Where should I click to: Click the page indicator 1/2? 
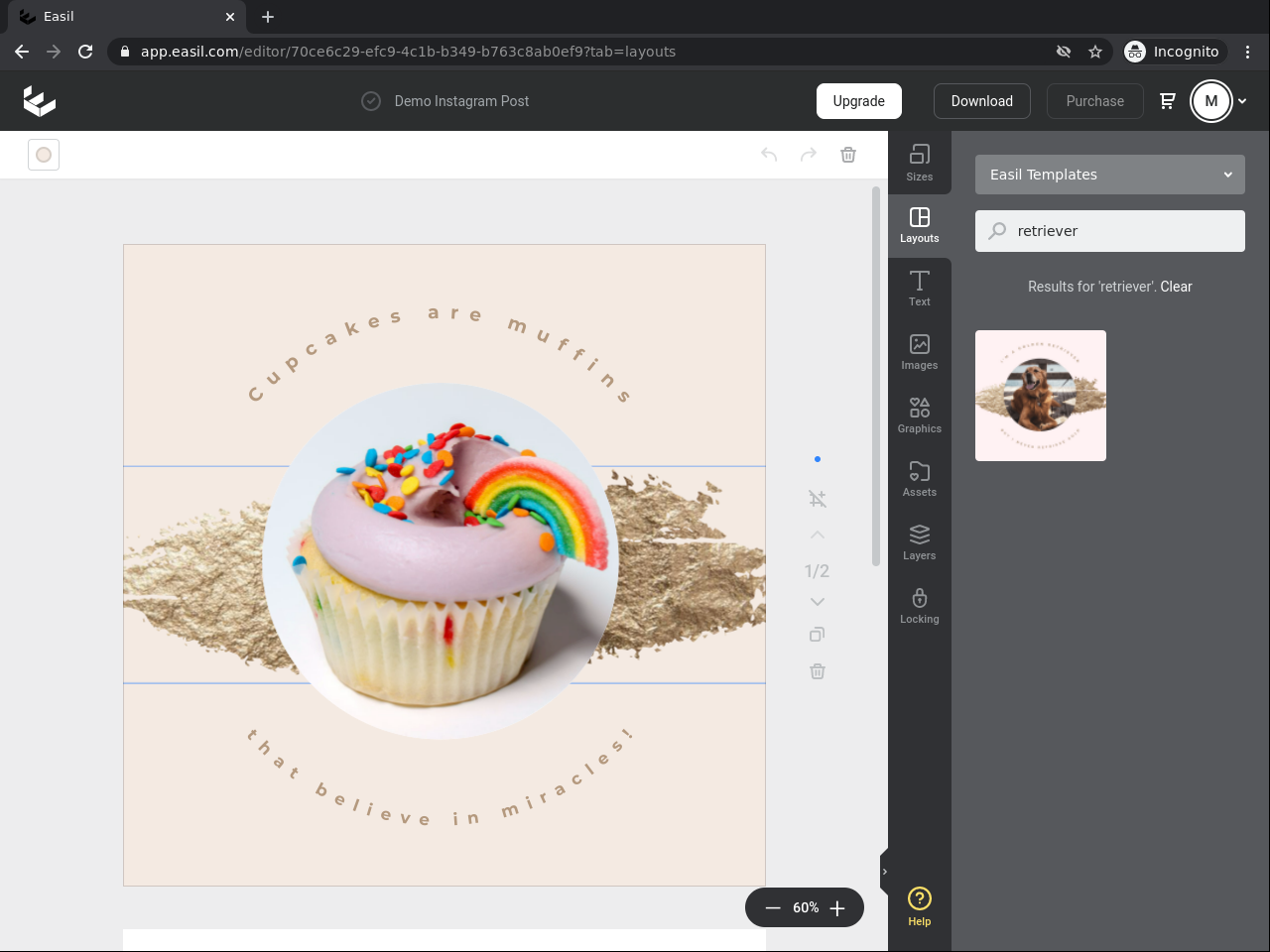[818, 571]
